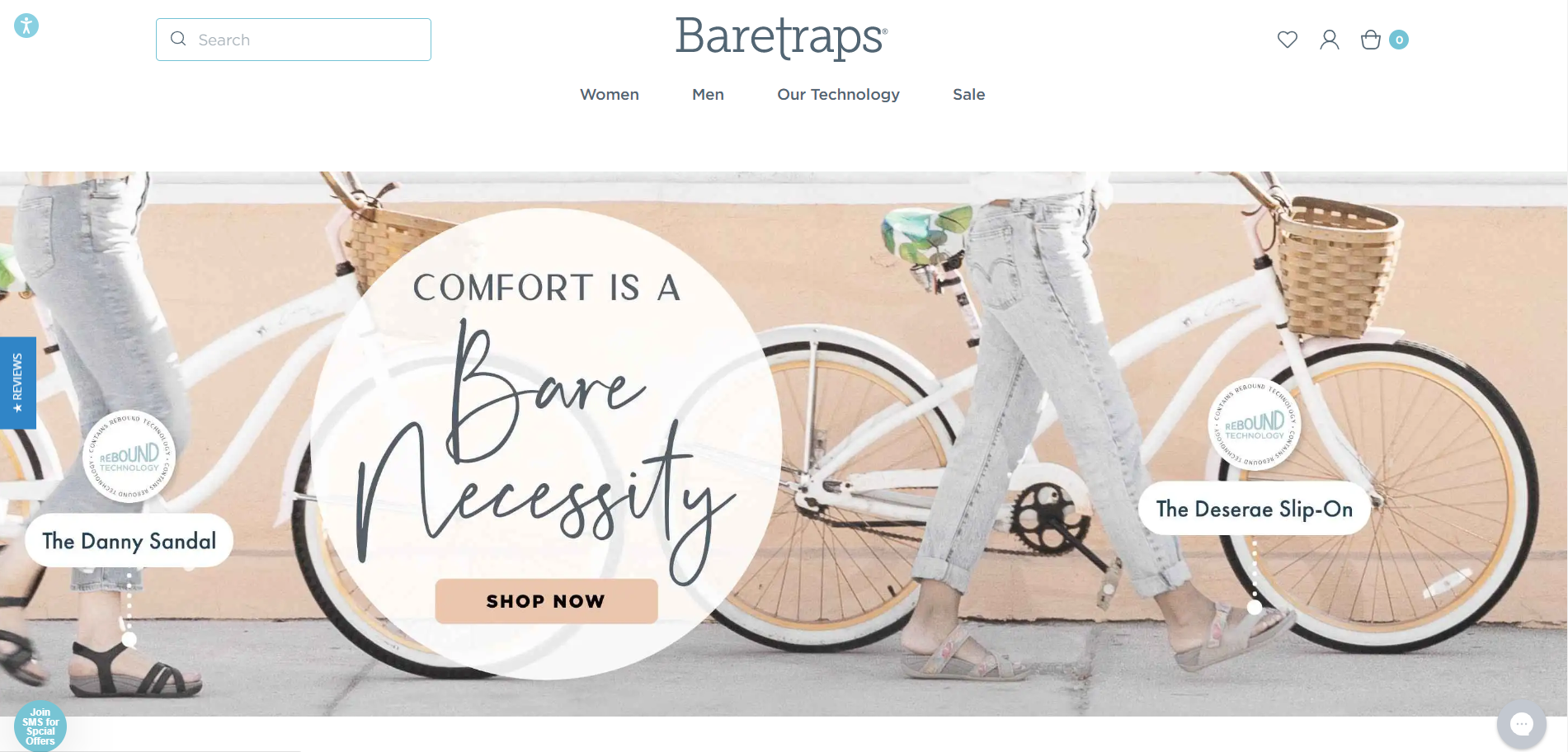Open the Women menu
This screenshot has height=752, width=1568.
coord(610,94)
